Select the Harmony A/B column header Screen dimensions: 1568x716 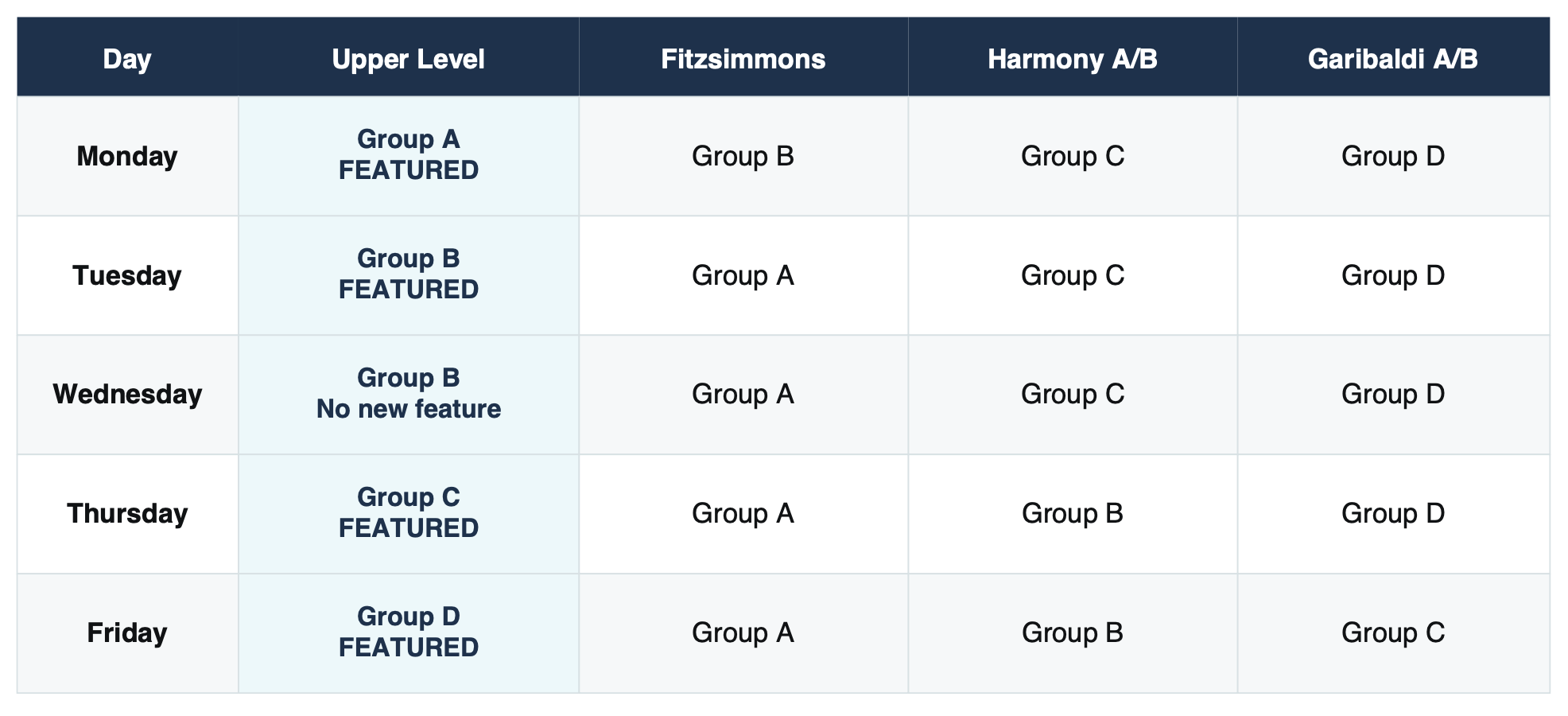point(1073,57)
